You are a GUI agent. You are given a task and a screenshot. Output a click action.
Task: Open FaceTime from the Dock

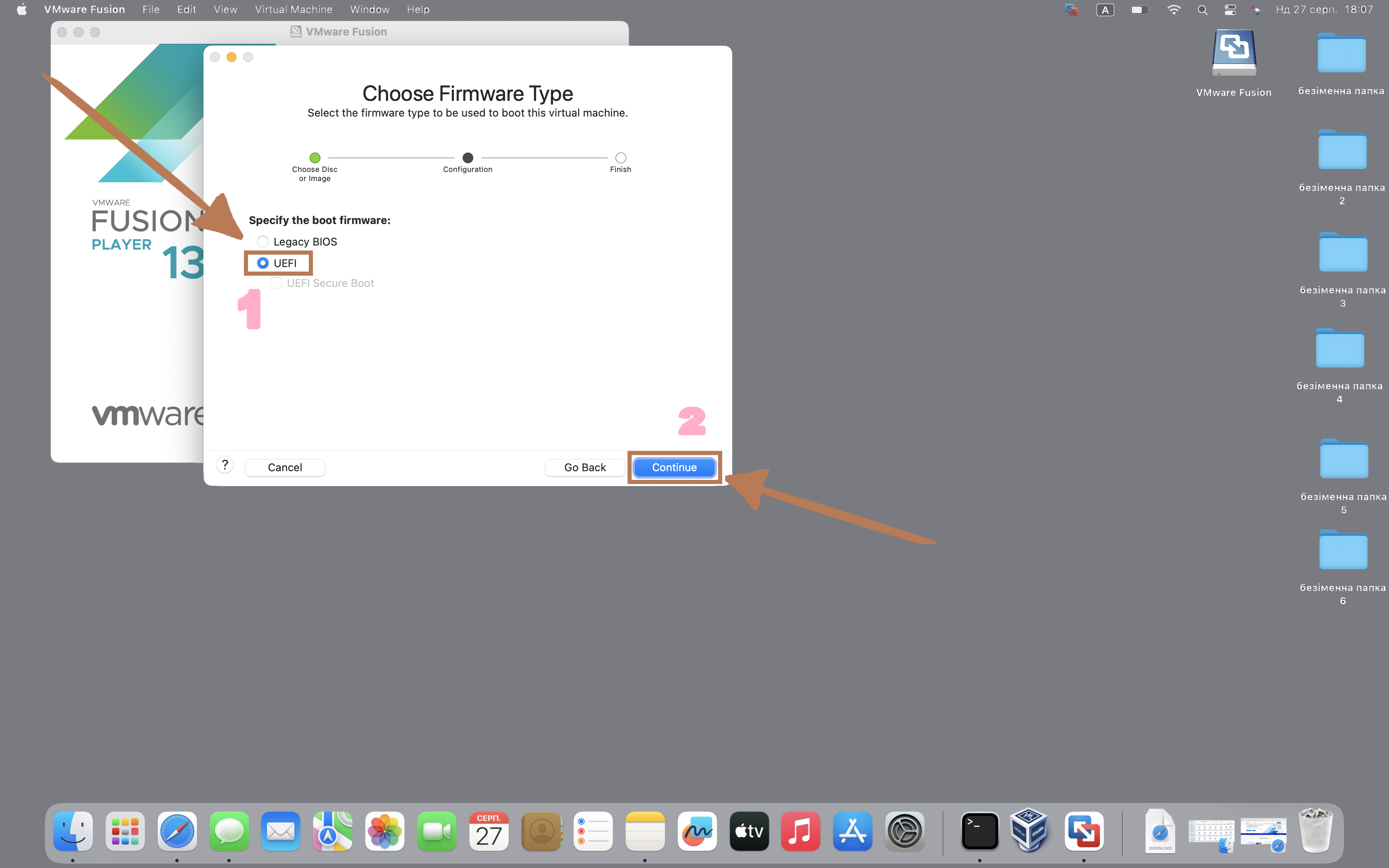(x=437, y=831)
